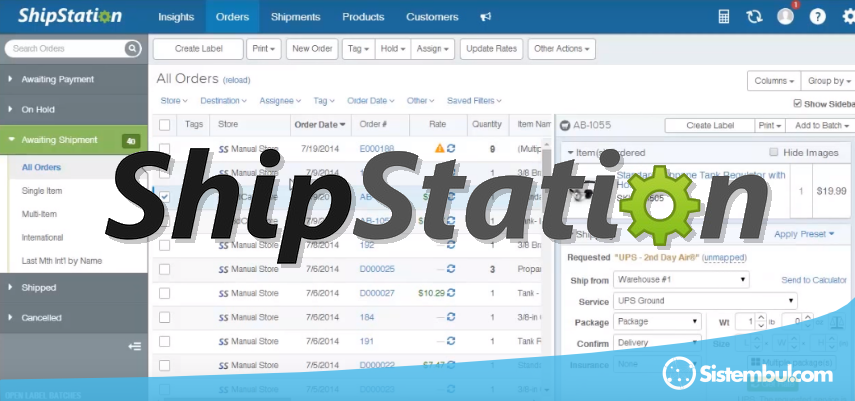Viewport: 855px width, 401px height.
Task: Click Create Label in main toolbar
Action: pos(198,49)
